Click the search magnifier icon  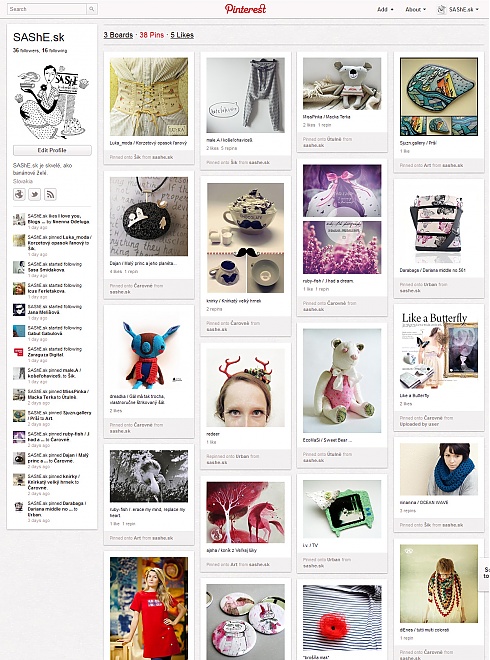point(92,9)
